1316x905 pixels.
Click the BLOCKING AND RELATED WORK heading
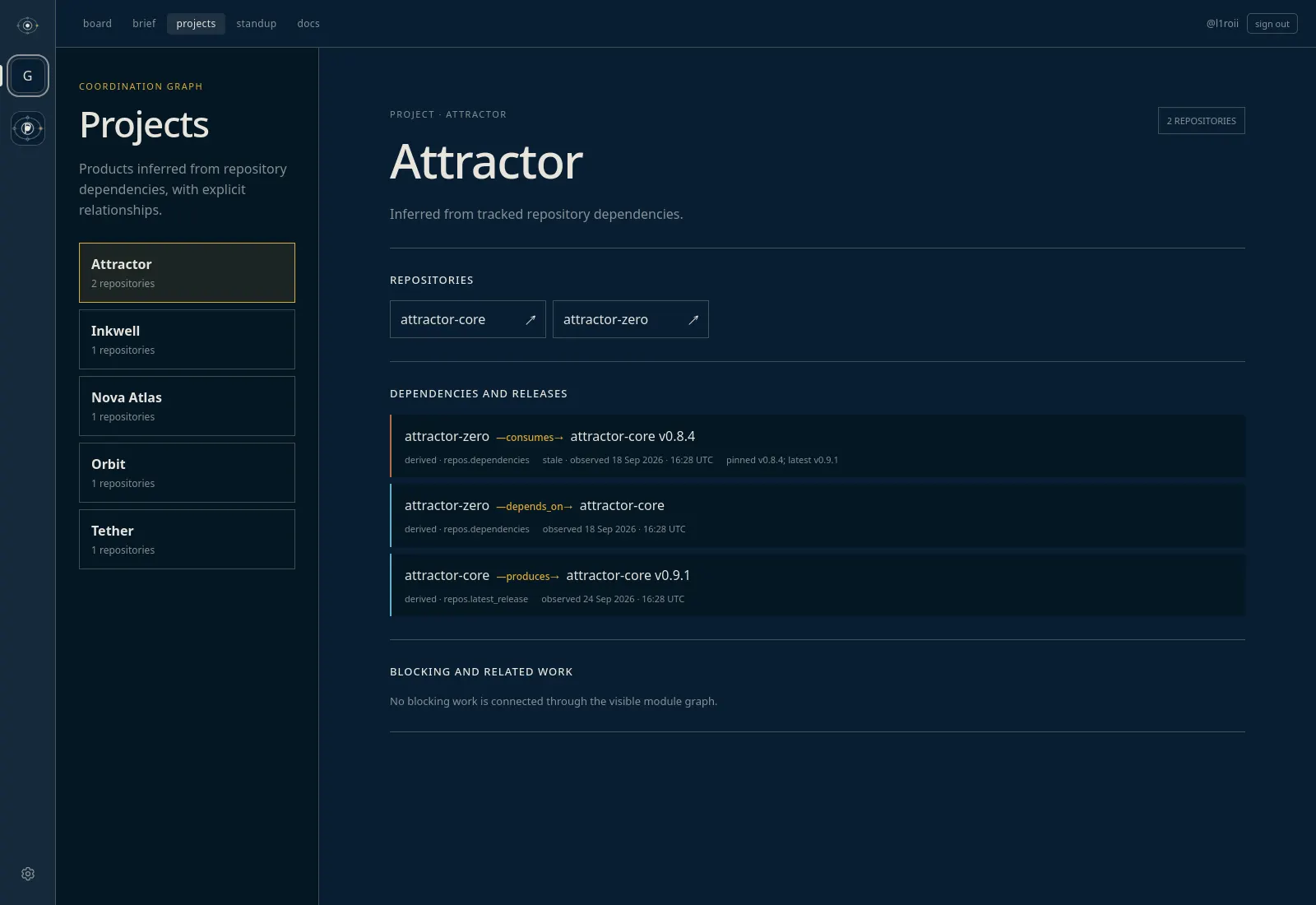tap(481, 672)
